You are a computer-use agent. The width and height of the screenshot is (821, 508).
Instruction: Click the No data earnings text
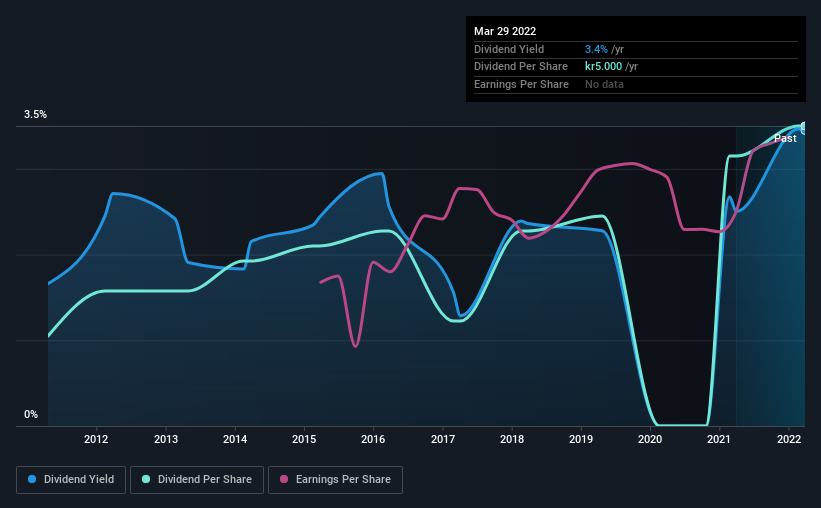604,84
